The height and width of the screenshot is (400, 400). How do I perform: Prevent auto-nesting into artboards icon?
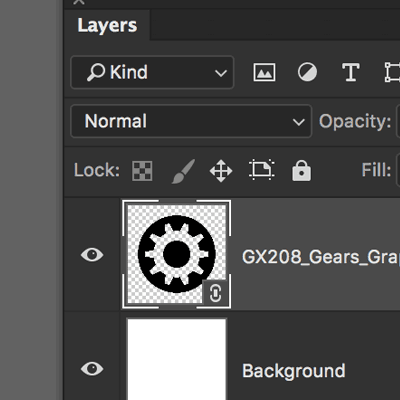click(262, 170)
